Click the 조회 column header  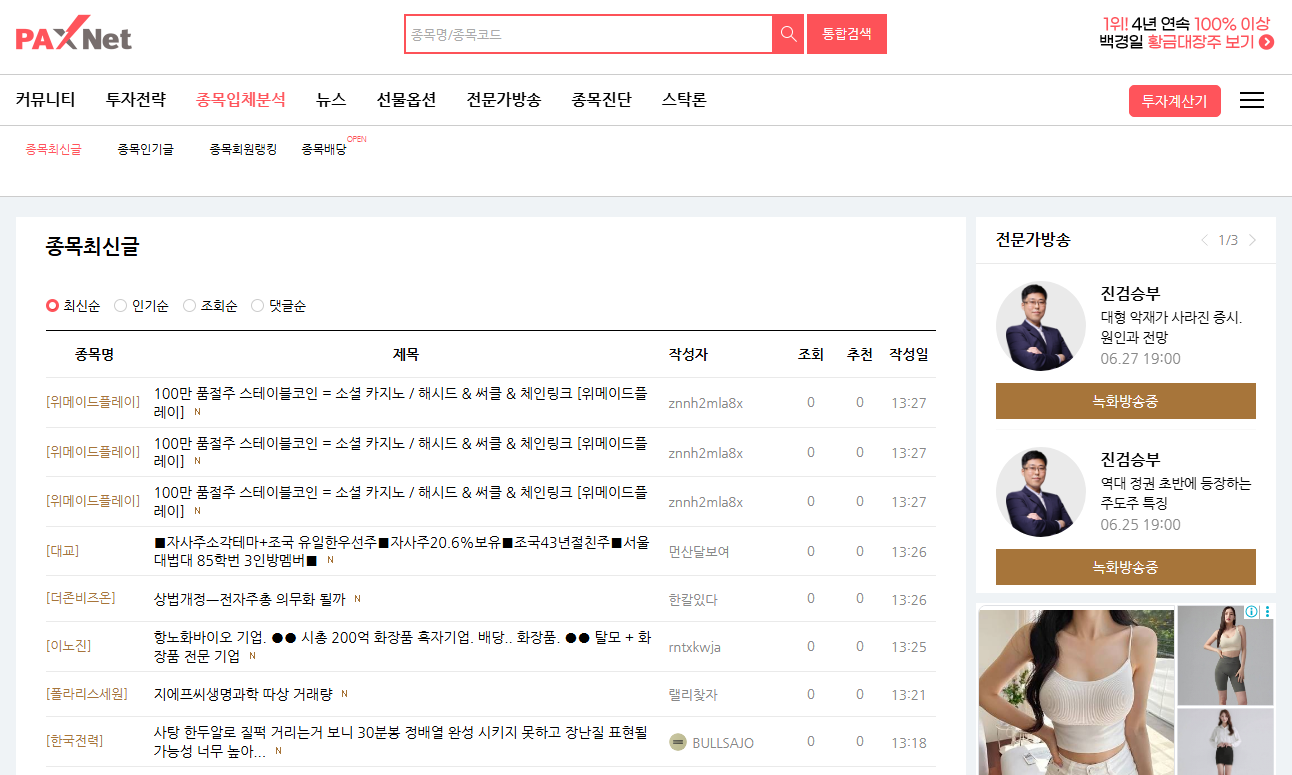coord(810,355)
